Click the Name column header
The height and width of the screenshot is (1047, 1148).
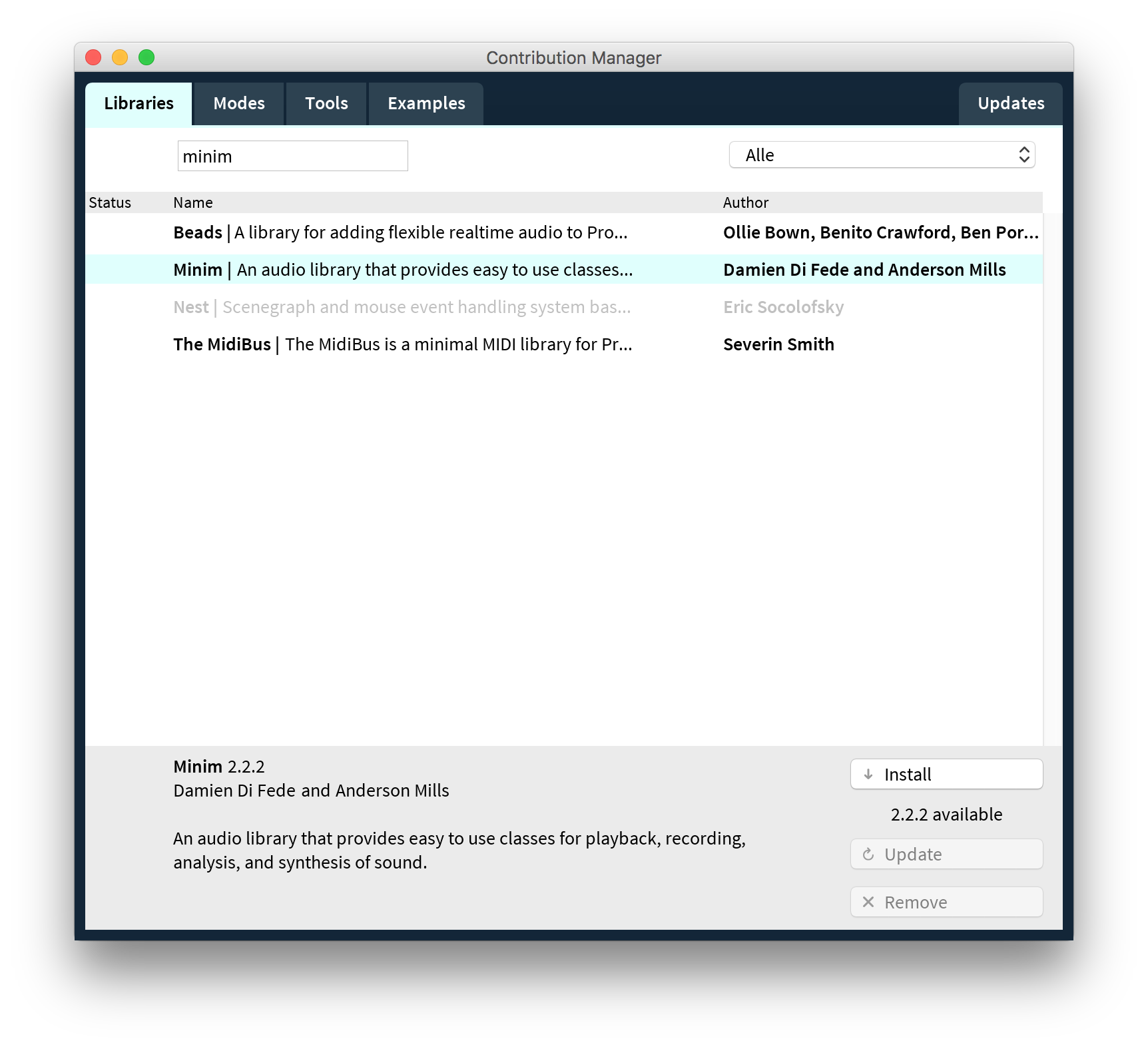click(x=193, y=202)
